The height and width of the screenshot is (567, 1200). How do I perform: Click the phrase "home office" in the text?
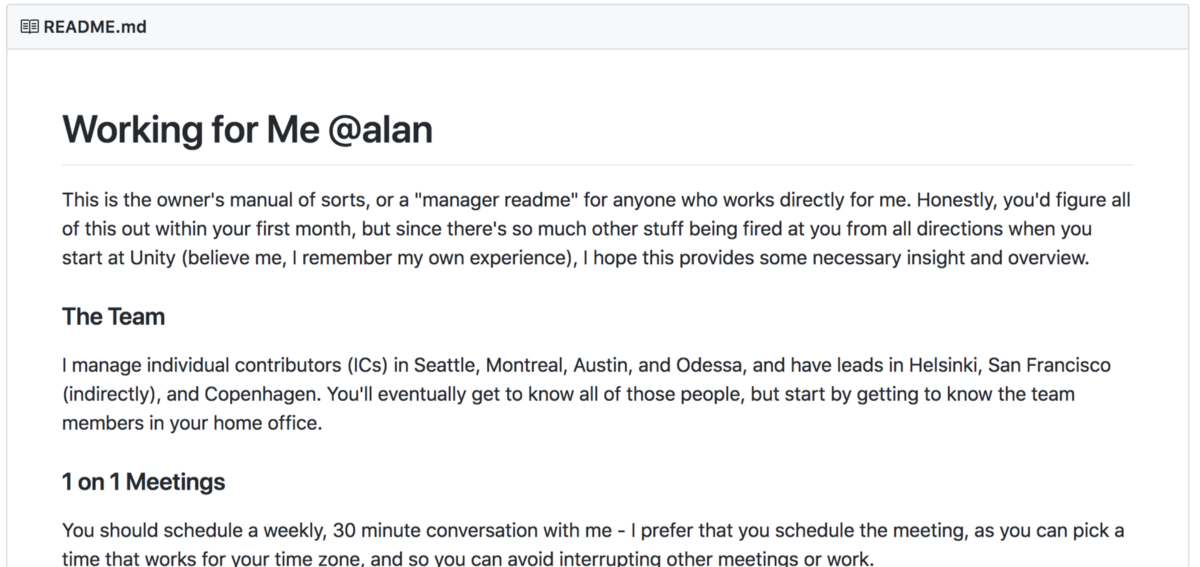pos(271,422)
